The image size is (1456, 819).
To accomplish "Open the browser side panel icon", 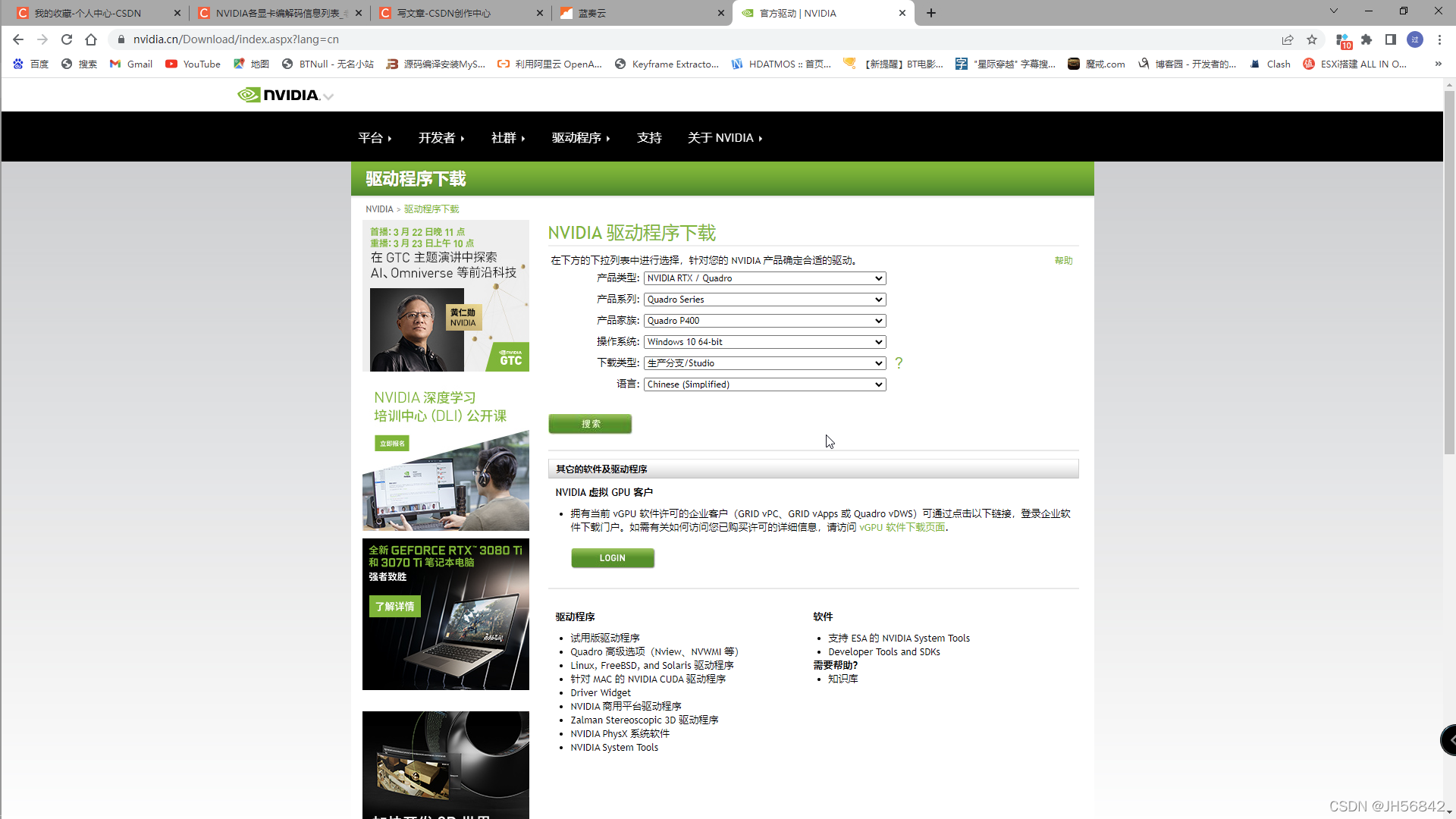I will [1391, 39].
